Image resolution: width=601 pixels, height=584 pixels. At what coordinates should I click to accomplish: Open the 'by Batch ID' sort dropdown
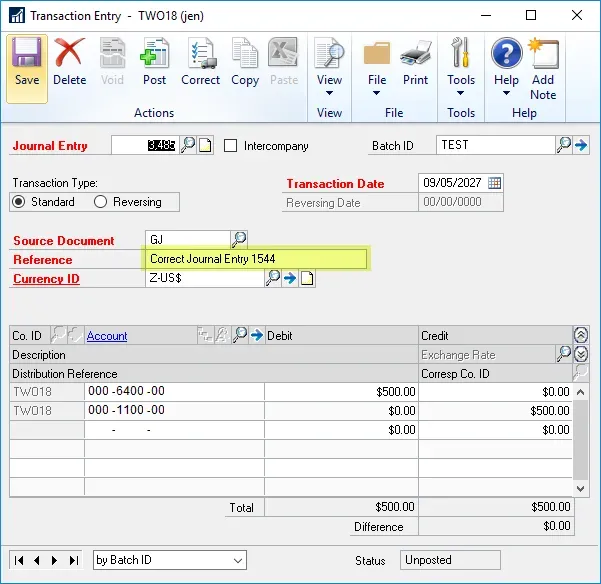[237, 560]
